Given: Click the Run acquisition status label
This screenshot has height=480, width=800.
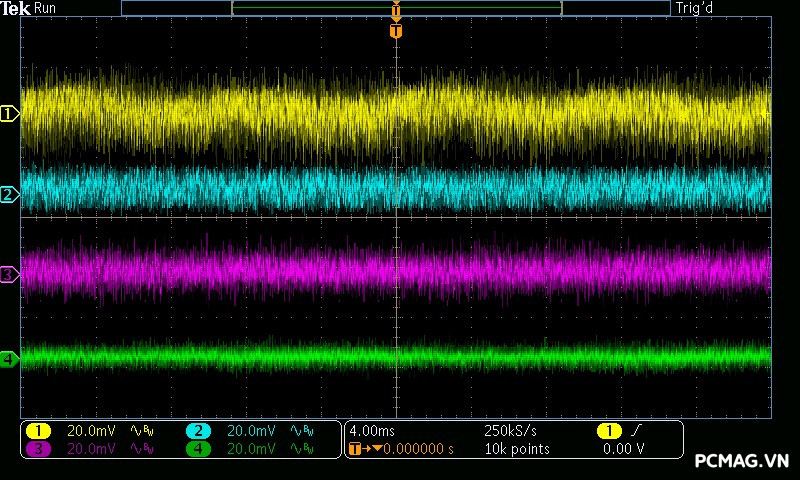Looking at the screenshot, I should [x=46, y=8].
